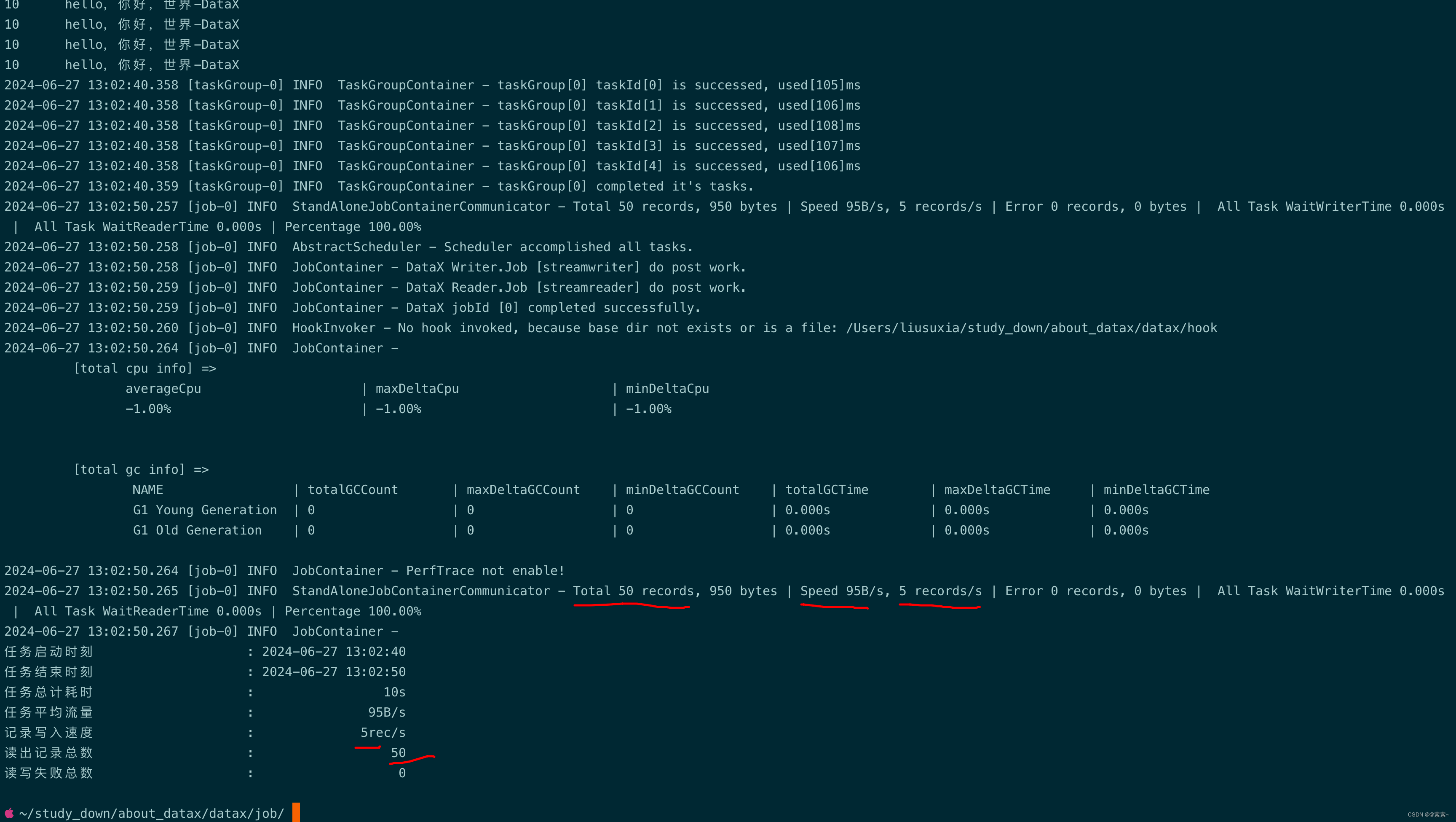Select the 'maxDeltaGCTime' column header

click(x=997, y=490)
